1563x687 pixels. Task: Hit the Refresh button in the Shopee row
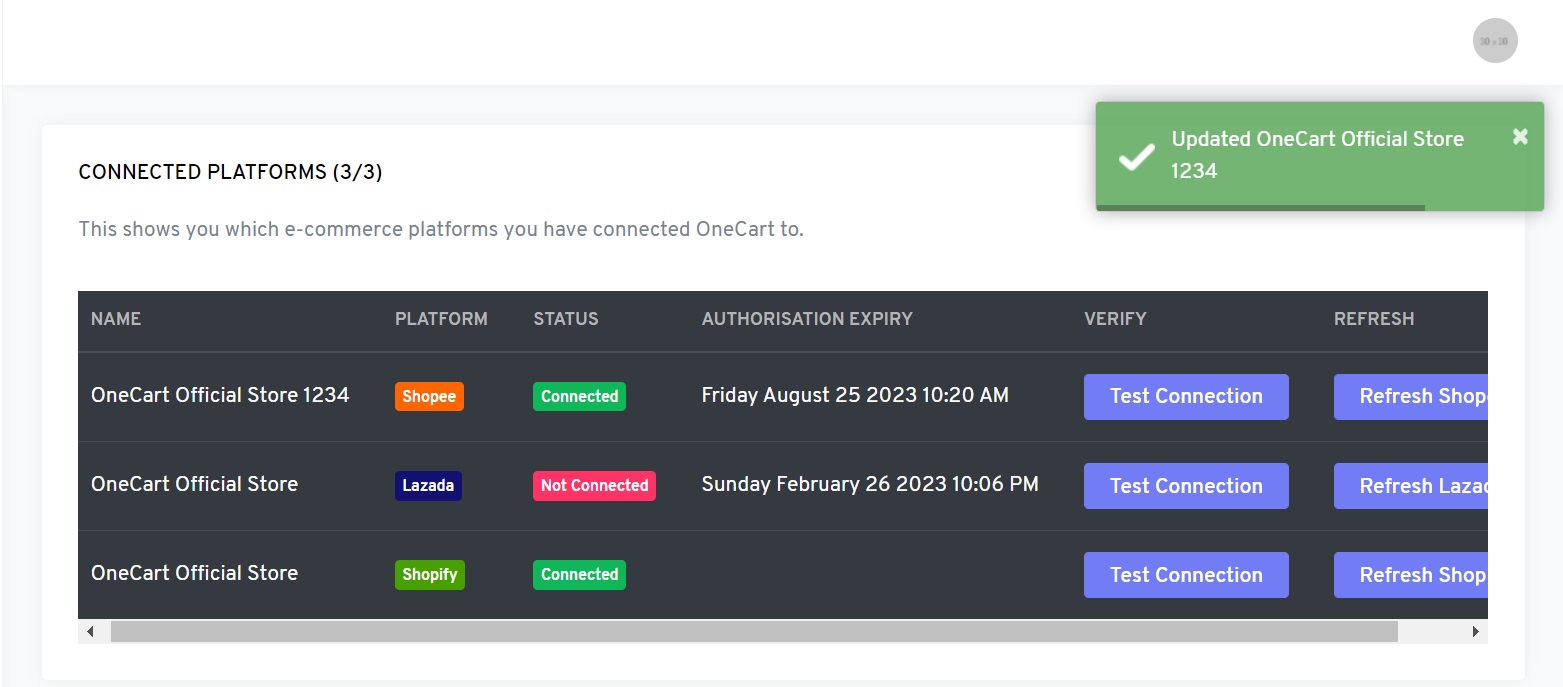1411,397
